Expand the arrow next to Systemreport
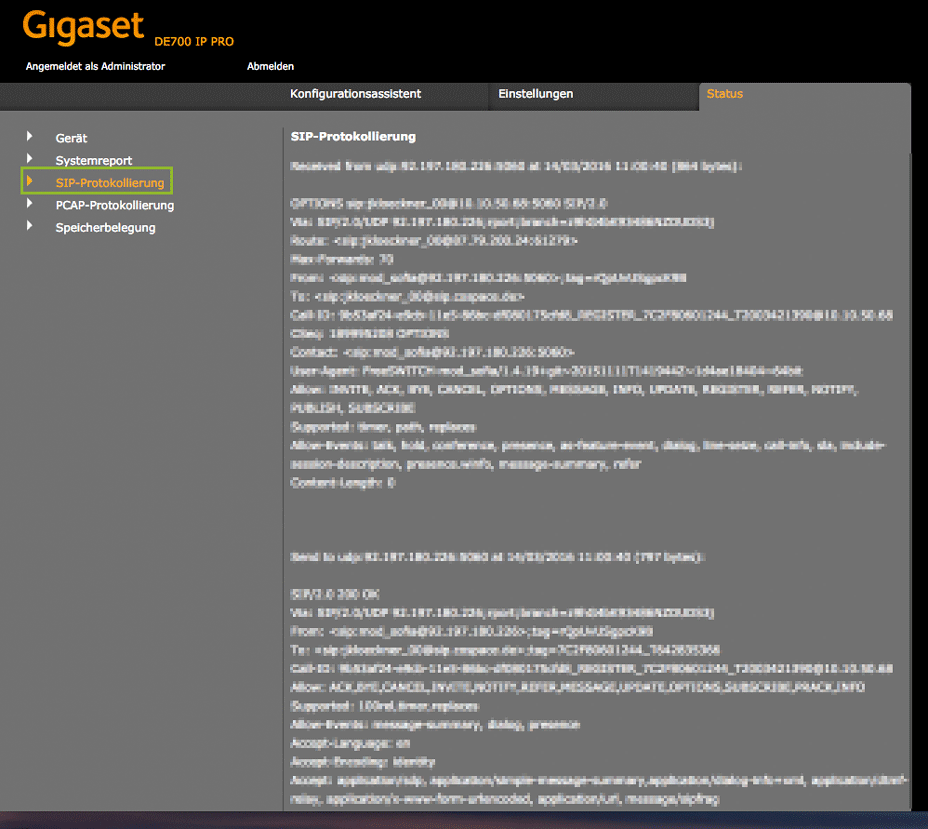The image size is (928, 829). pos(30,160)
